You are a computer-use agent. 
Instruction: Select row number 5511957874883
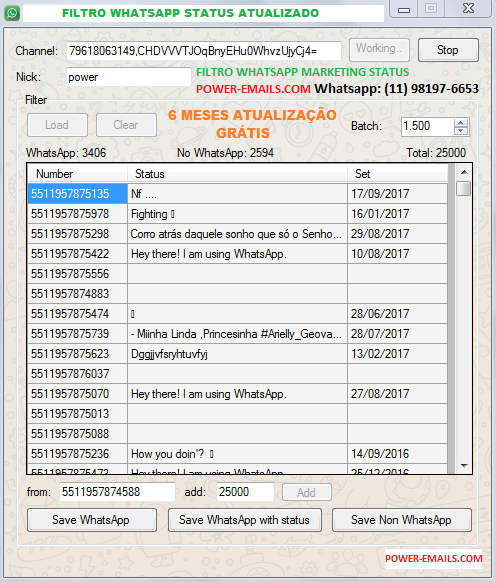78,294
